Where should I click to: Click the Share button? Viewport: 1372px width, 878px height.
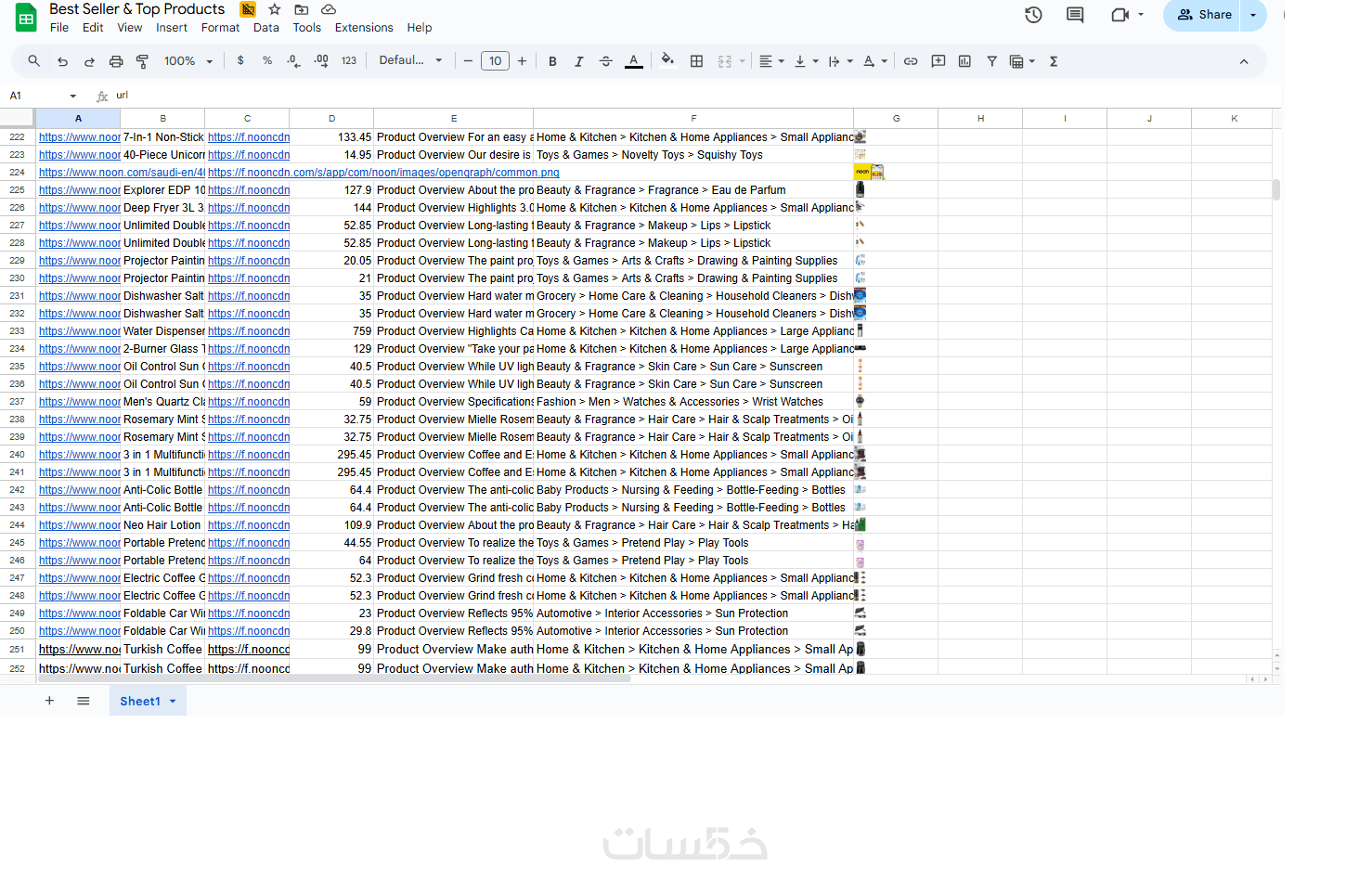tap(1203, 15)
